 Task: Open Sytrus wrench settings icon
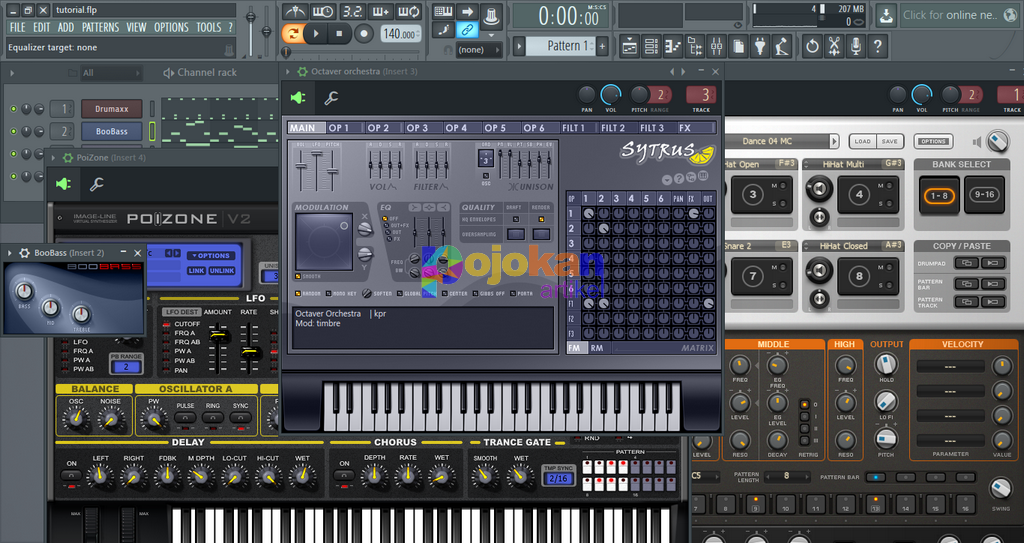click(x=331, y=98)
